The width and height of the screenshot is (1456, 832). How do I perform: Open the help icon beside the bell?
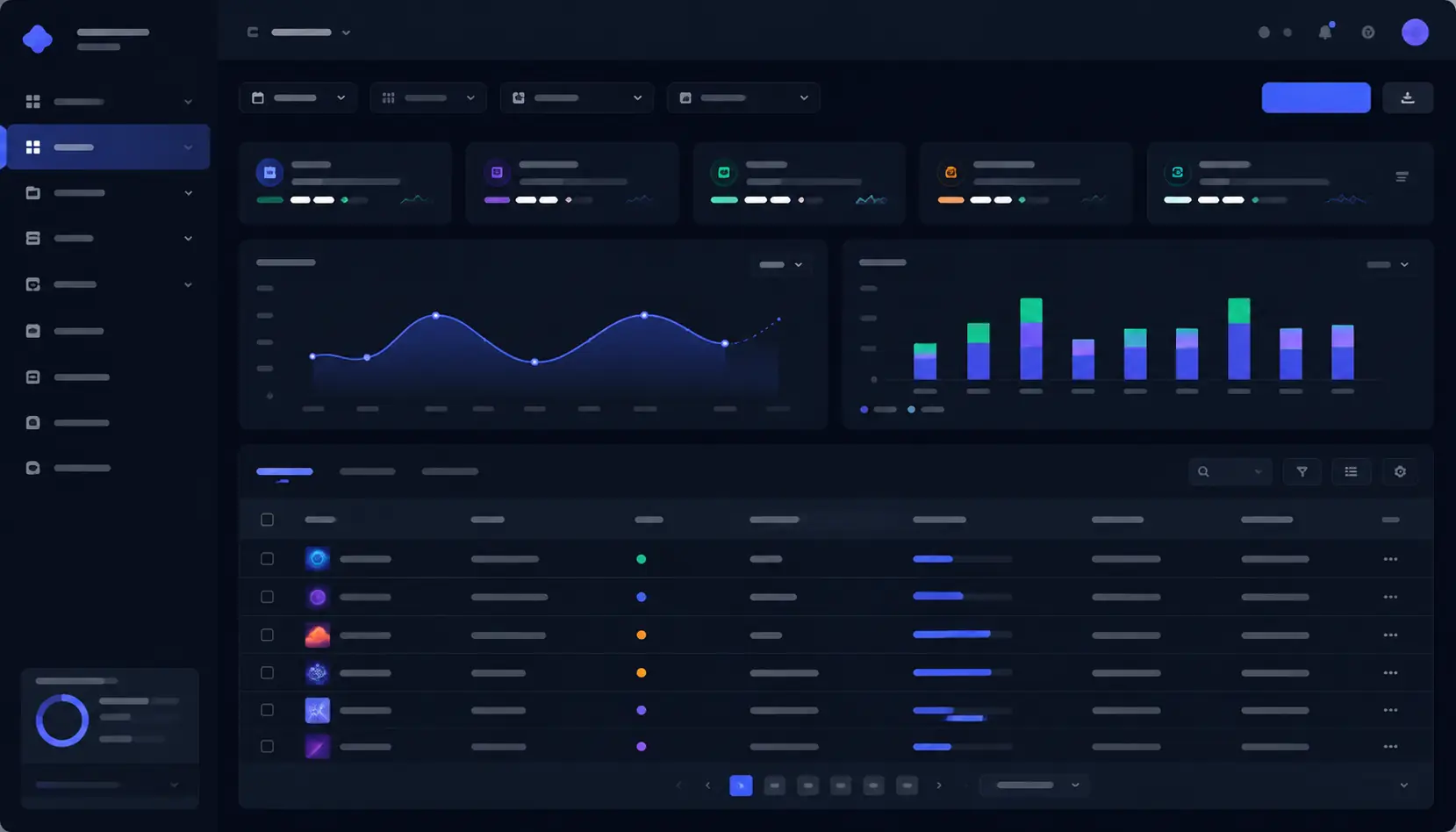point(1368,32)
